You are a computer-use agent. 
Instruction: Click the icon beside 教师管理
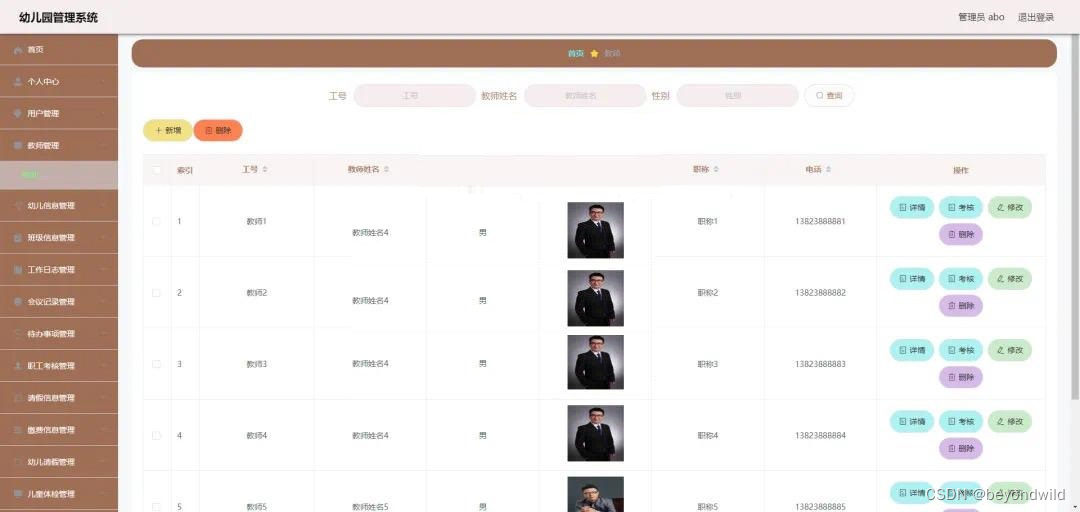[x=18, y=145]
